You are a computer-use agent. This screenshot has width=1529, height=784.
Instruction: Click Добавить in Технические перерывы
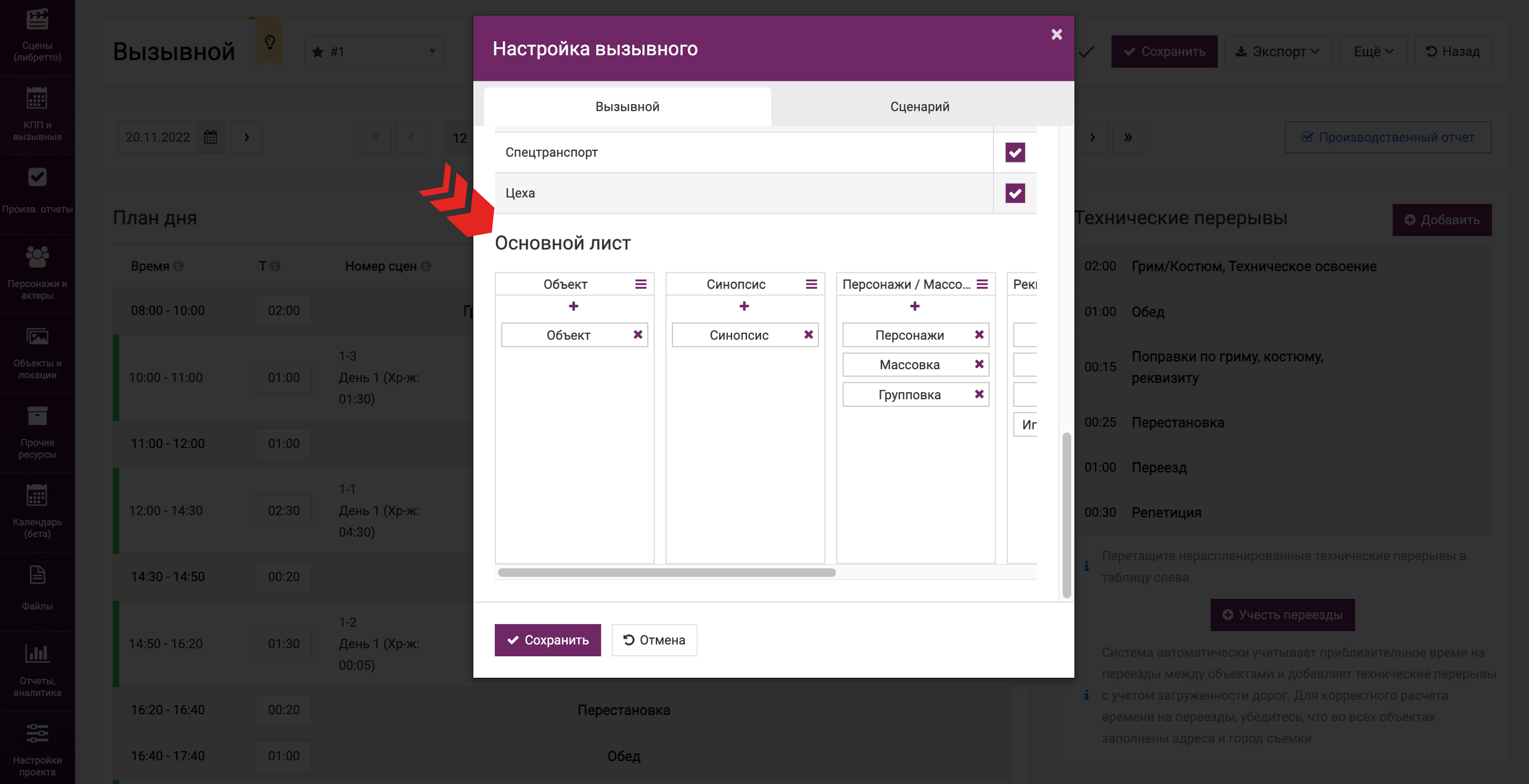coord(1442,220)
